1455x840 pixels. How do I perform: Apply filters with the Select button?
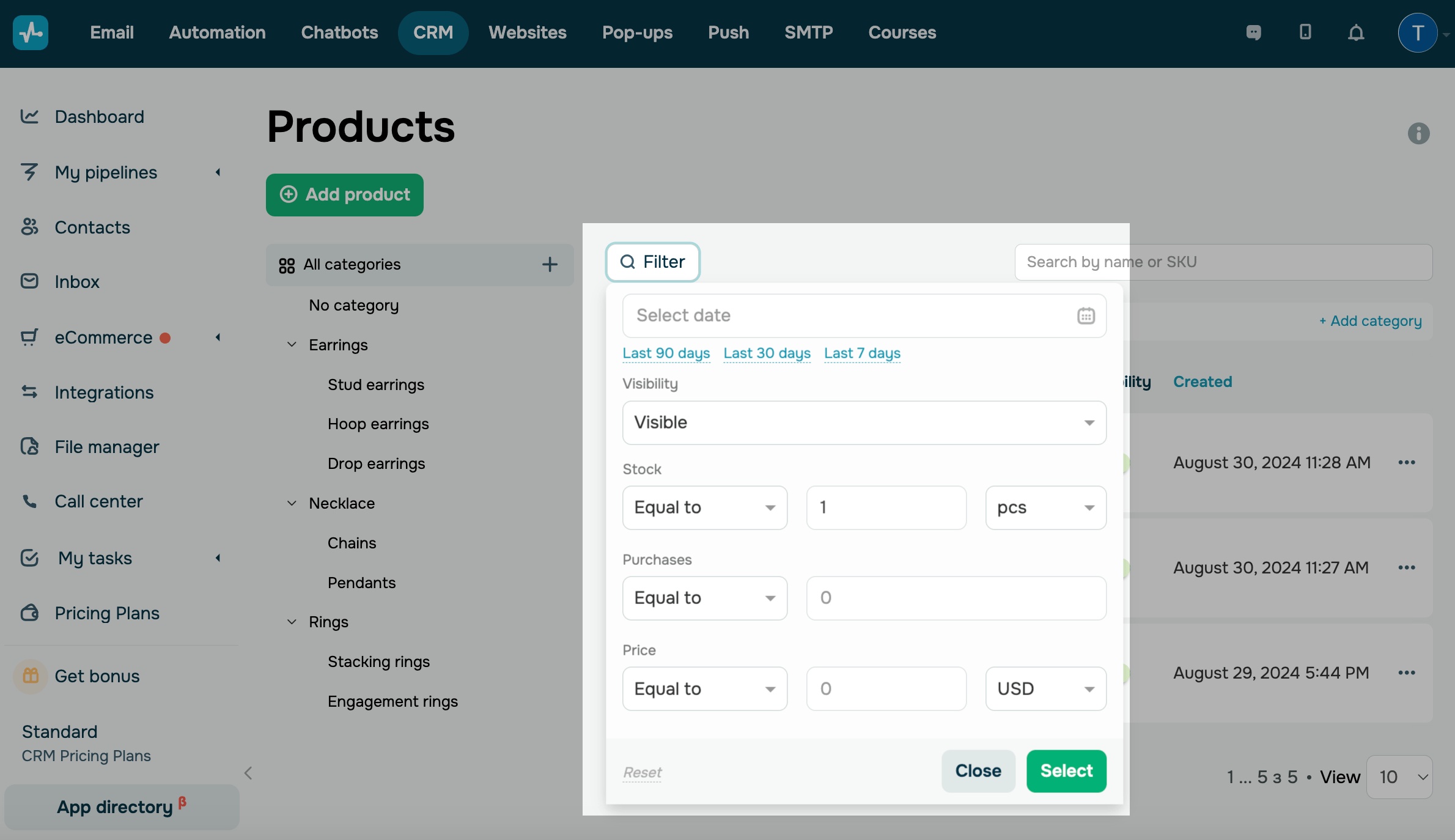coord(1066,771)
